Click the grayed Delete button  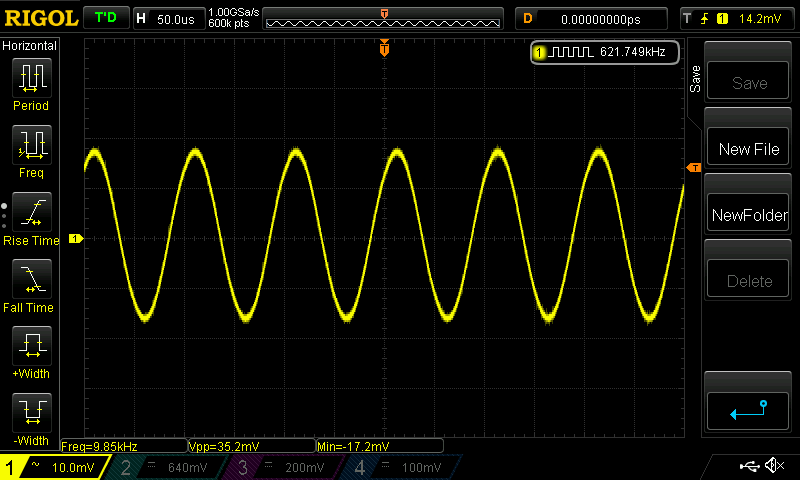(x=748, y=279)
